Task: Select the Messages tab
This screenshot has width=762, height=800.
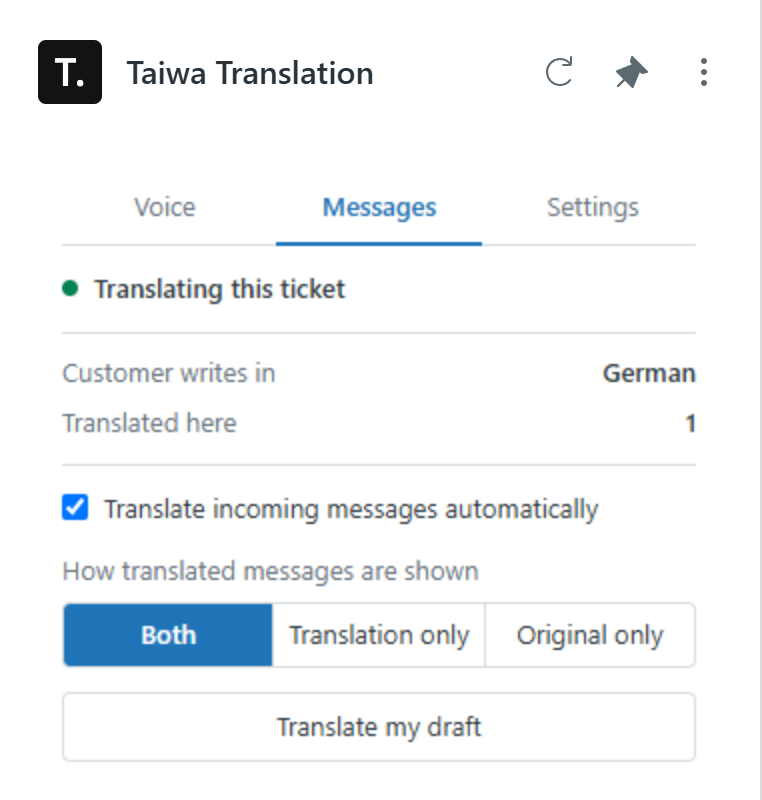Action: point(379,208)
